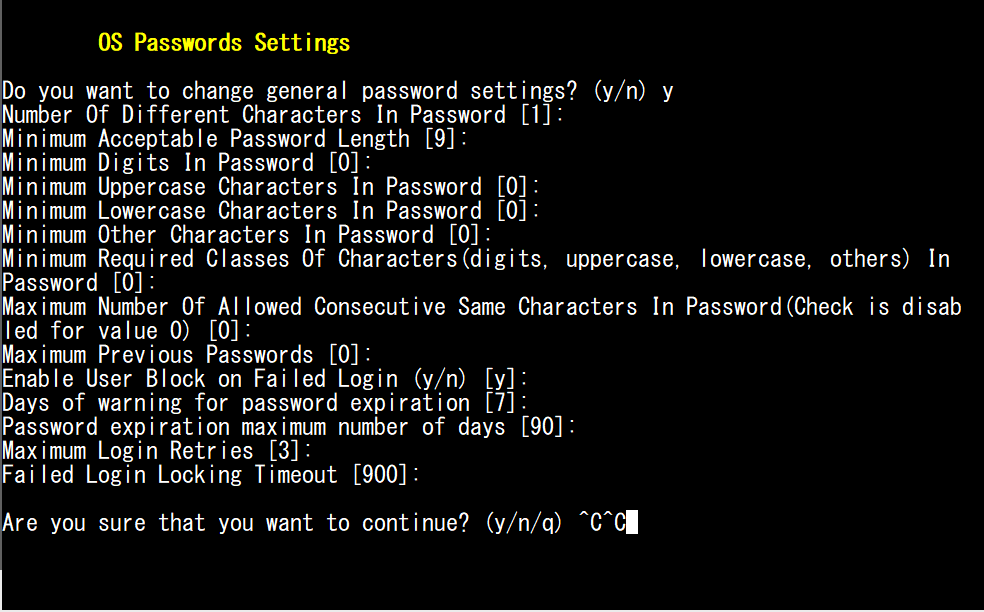Click the "Are you sure that you want to continue?" prompt
Screen dimensions: 984x612
click(x=235, y=523)
